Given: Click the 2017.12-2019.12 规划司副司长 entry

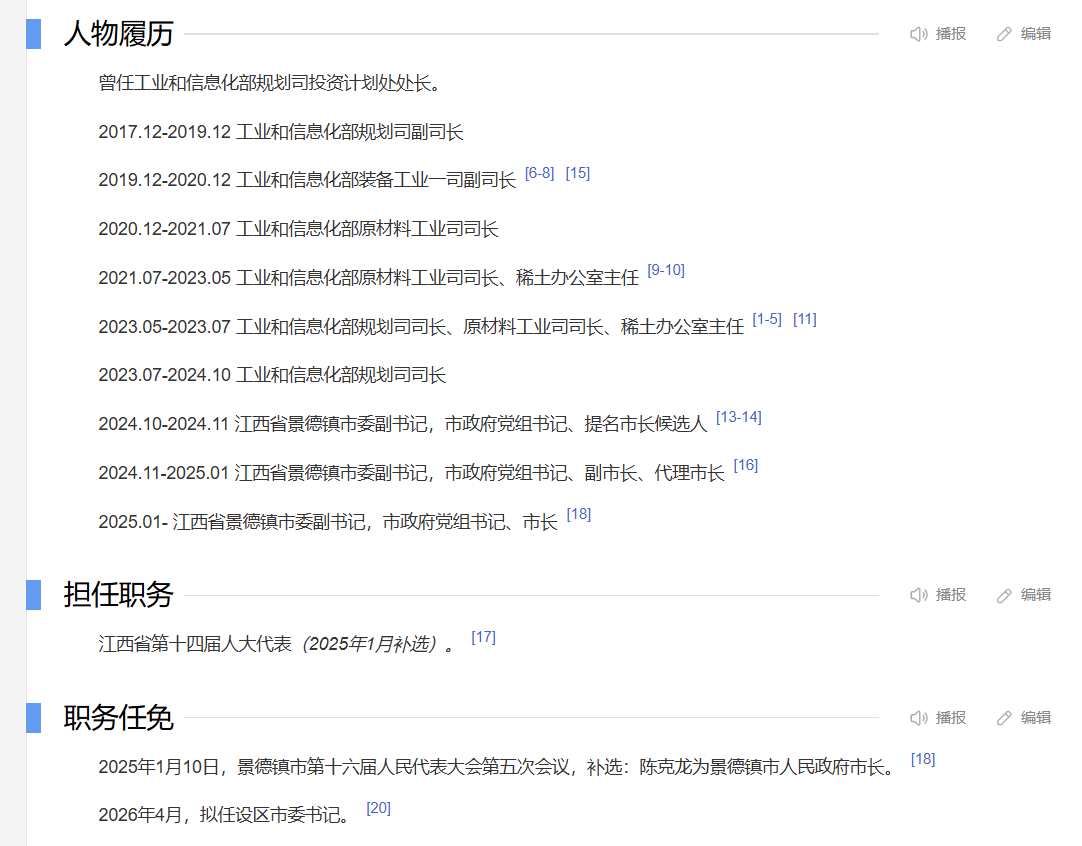Looking at the screenshot, I should click(281, 132).
